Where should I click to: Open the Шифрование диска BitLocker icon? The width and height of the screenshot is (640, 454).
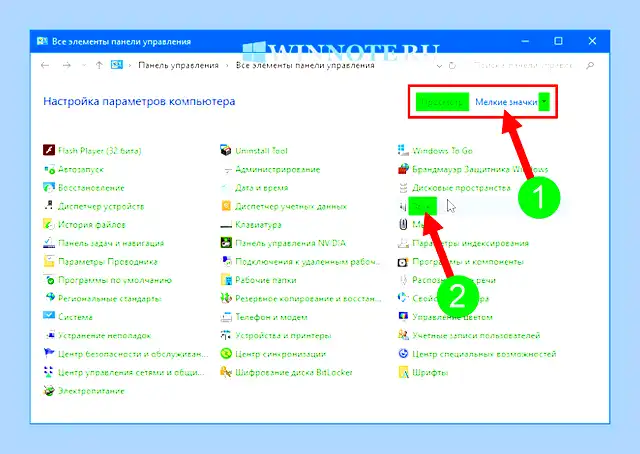[226, 372]
